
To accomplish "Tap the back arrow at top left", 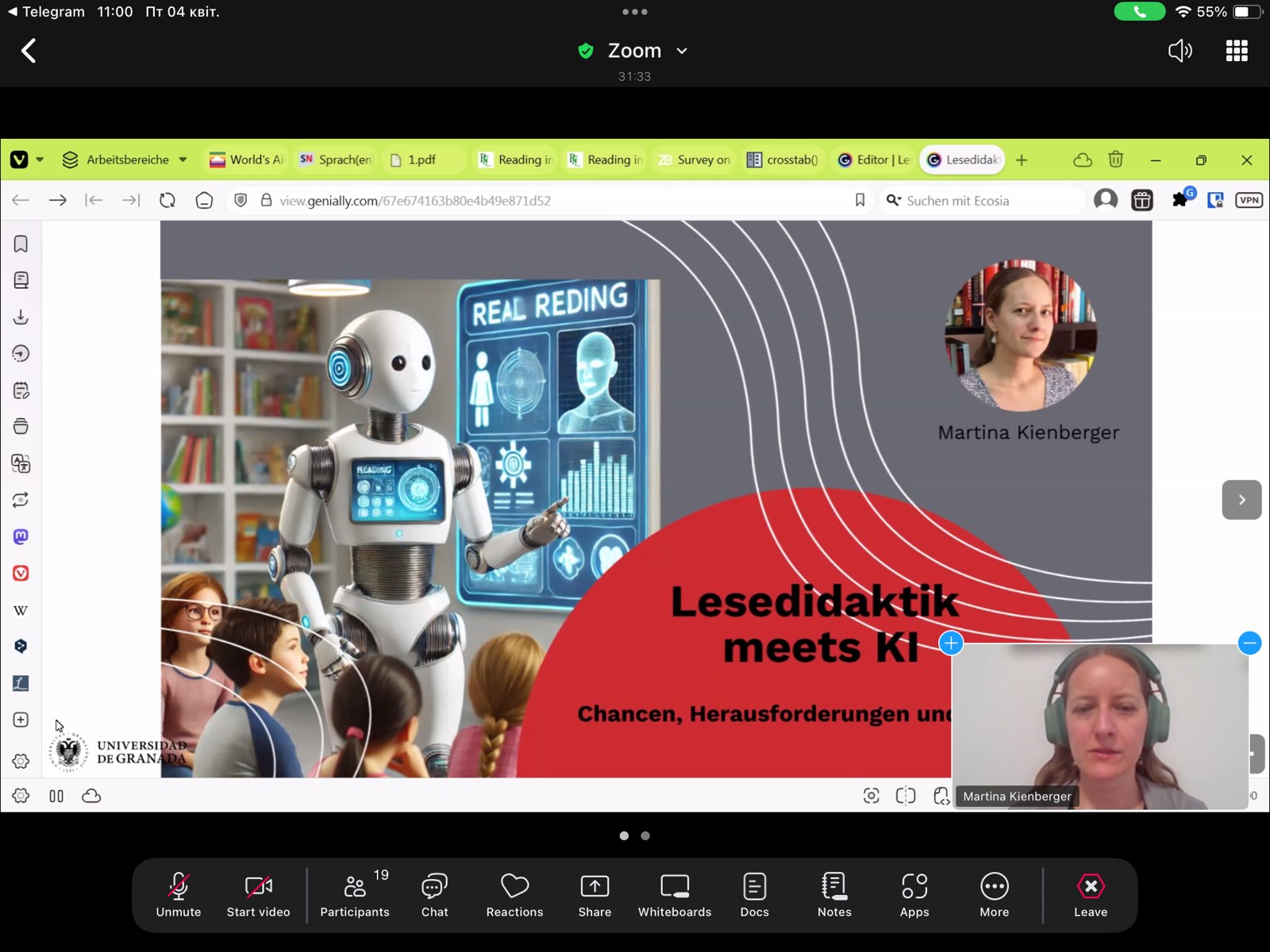I will coord(29,51).
